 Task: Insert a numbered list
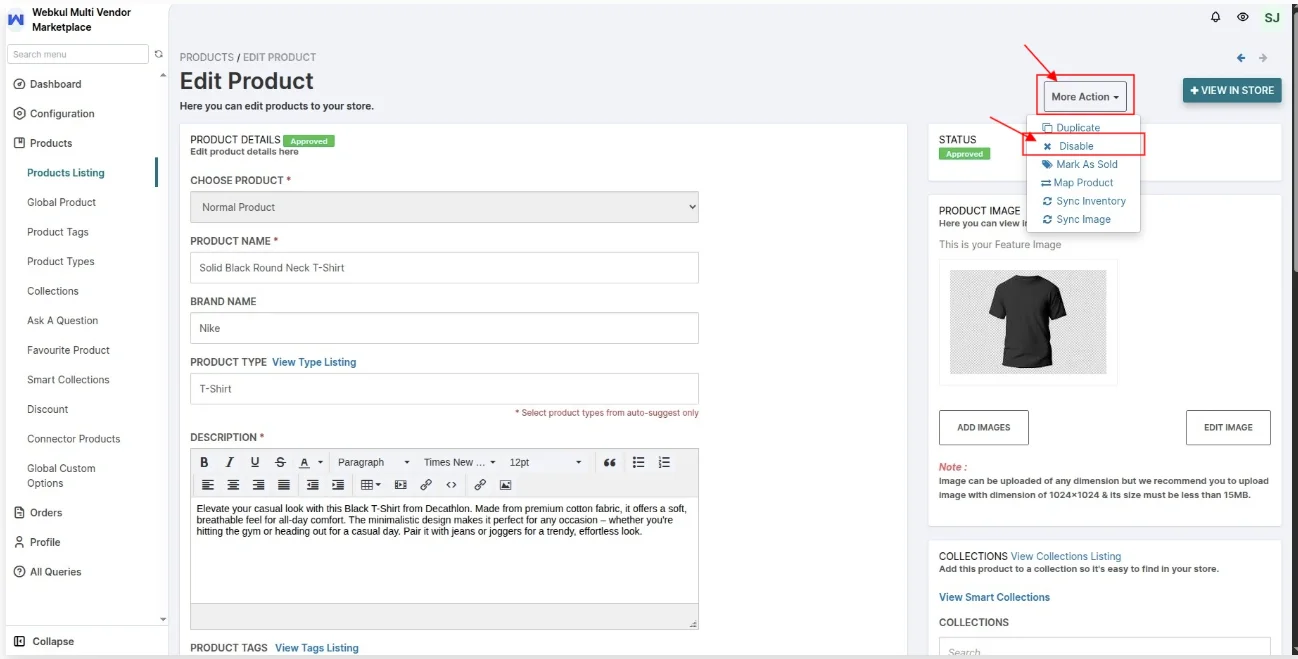tap(664, 462)
